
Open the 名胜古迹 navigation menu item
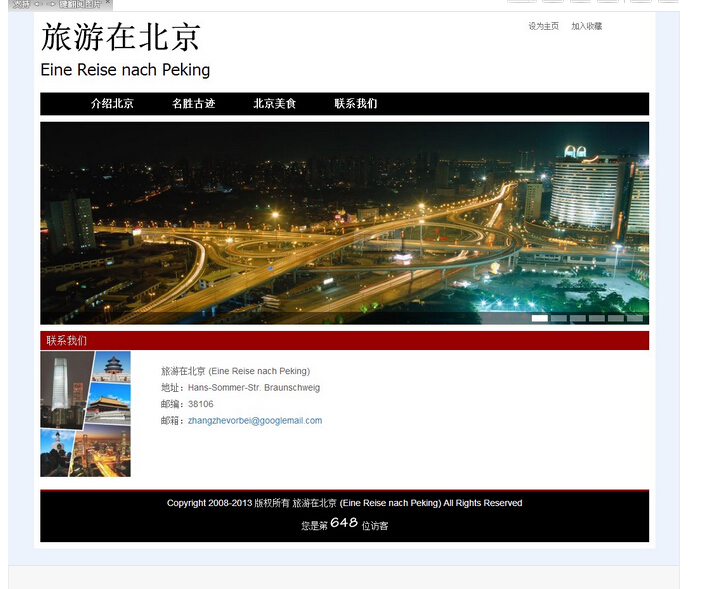point(193,104)
